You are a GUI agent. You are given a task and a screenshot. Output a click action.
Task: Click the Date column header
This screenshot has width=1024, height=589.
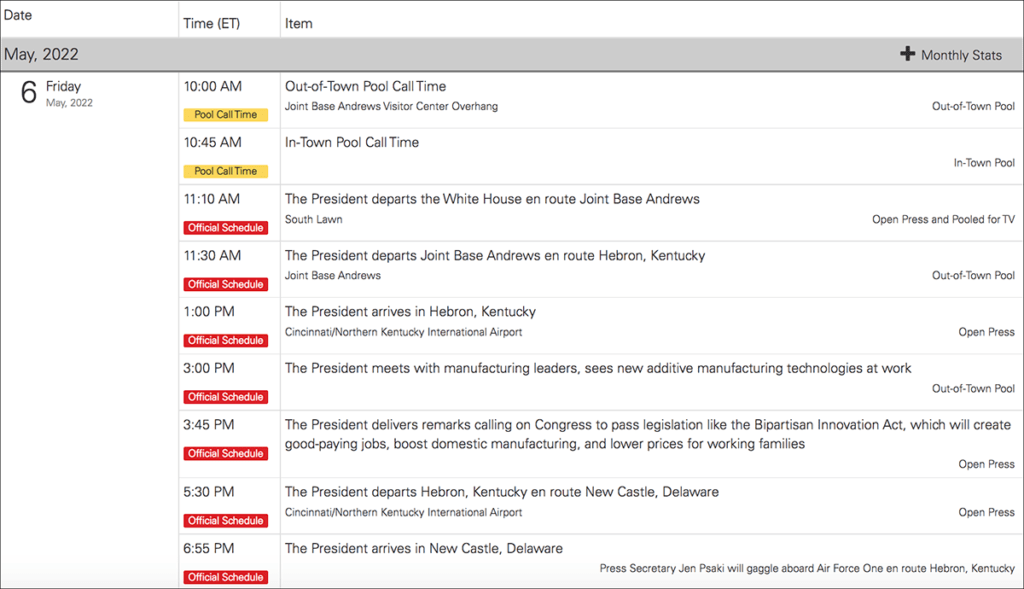(18, 16)
